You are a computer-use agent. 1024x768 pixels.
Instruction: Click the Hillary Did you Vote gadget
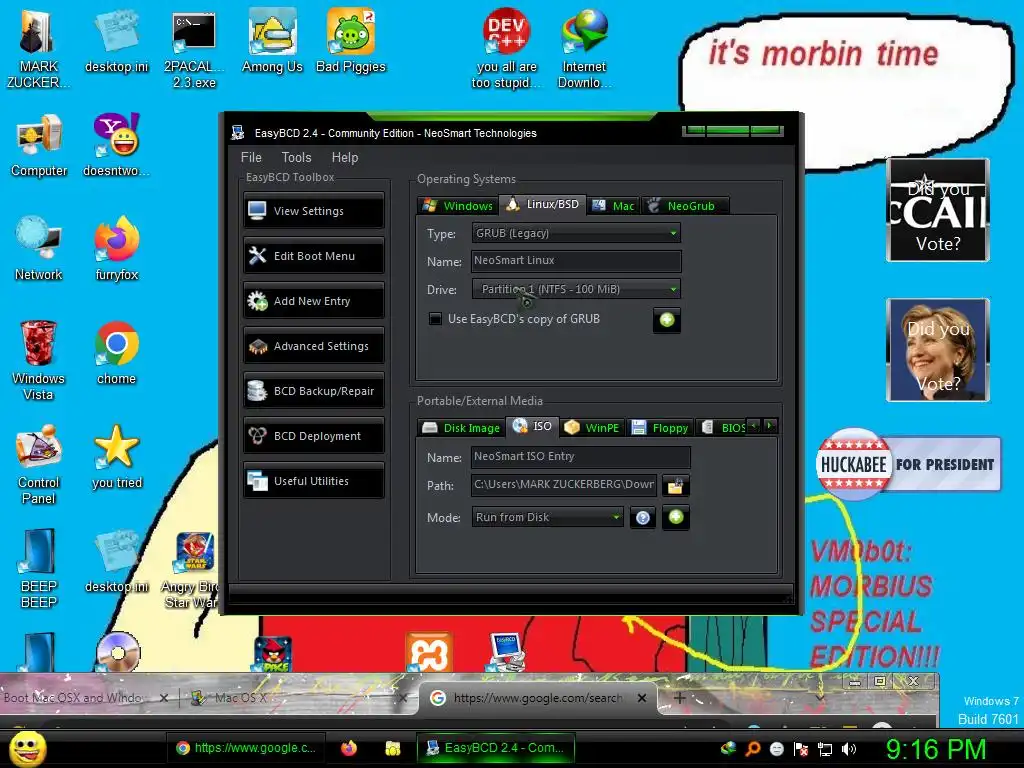[938, 350]
